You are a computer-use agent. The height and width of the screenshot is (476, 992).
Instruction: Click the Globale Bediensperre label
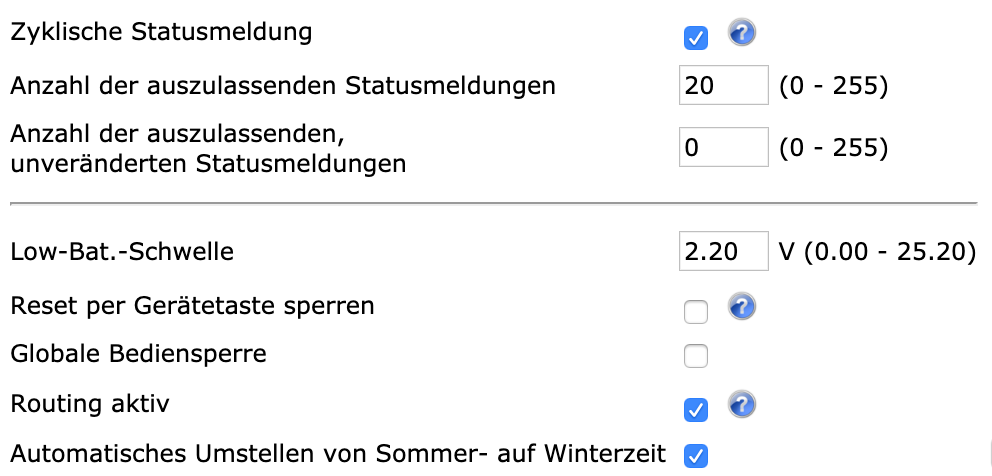point(138,354)
